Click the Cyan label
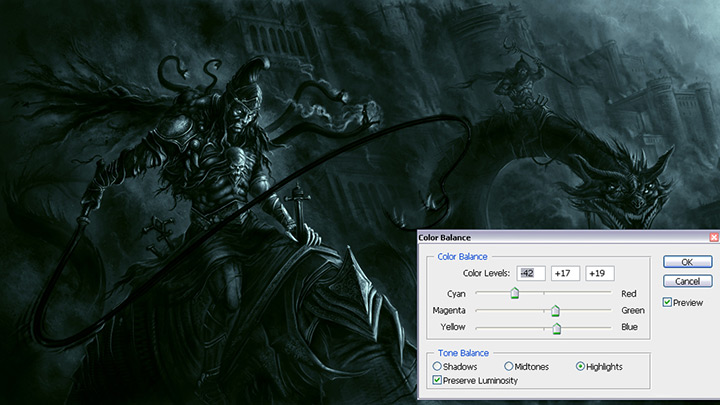Screen dimensions: 720x405 (x=456, y=294)
